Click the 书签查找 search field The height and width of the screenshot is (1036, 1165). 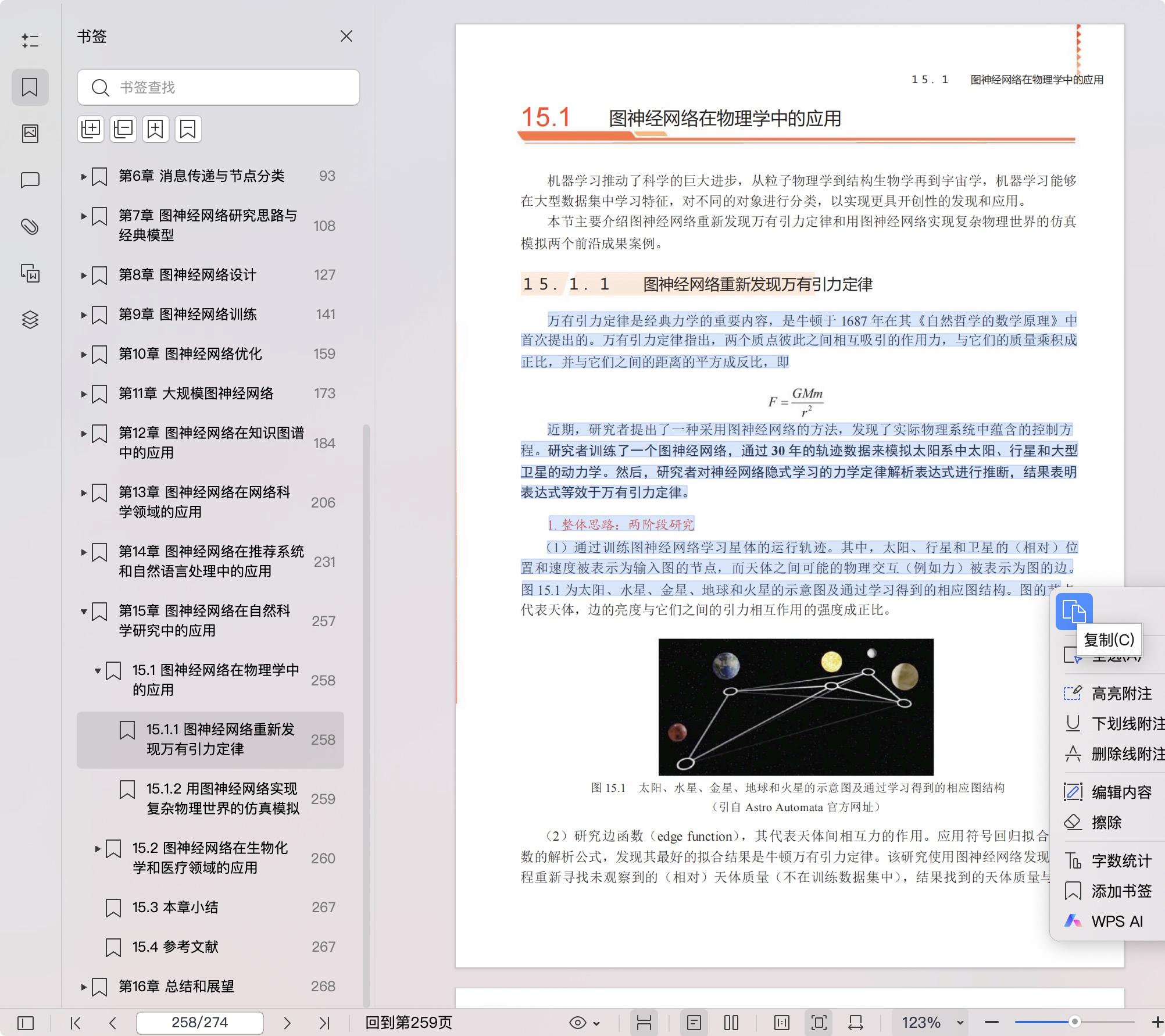click(x=218, y=87)
